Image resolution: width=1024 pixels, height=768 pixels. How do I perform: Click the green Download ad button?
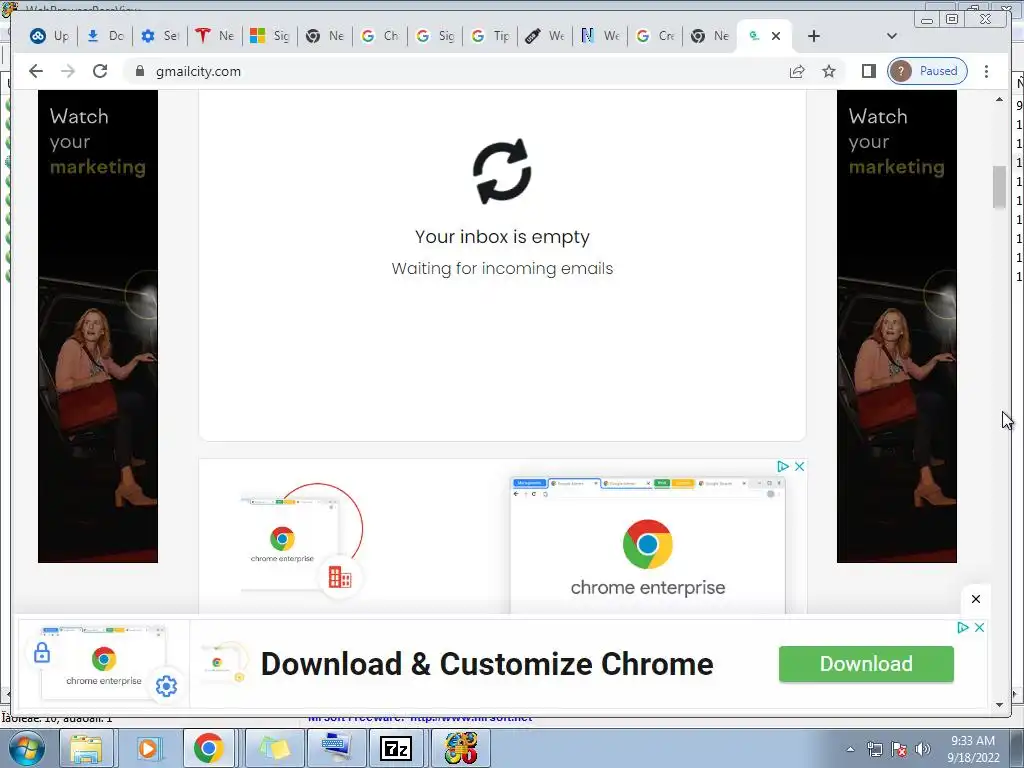coord(866,664)
